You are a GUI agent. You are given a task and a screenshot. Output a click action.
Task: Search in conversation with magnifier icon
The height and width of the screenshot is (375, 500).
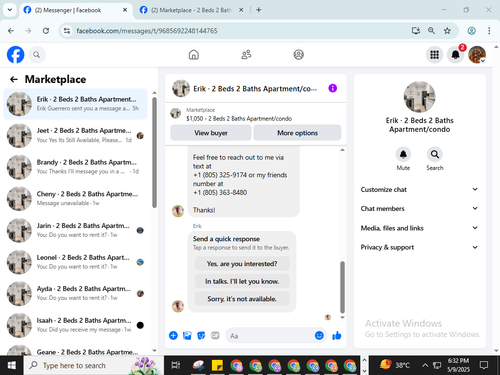coord(435,154)
